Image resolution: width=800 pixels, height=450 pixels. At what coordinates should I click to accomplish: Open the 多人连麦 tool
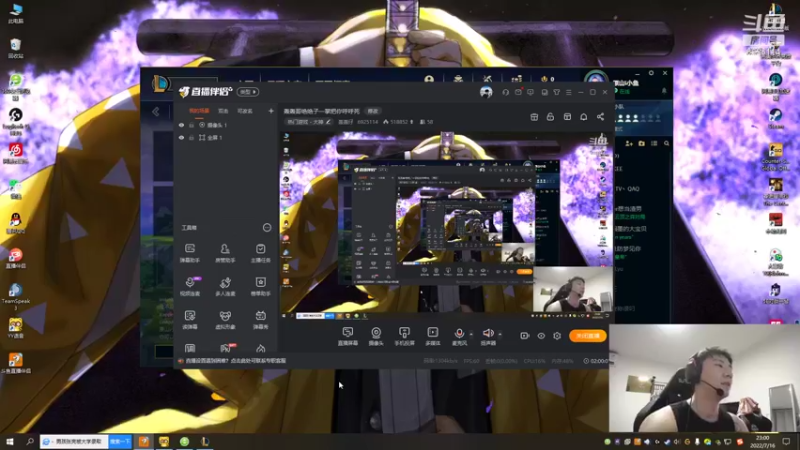point(225,286)
